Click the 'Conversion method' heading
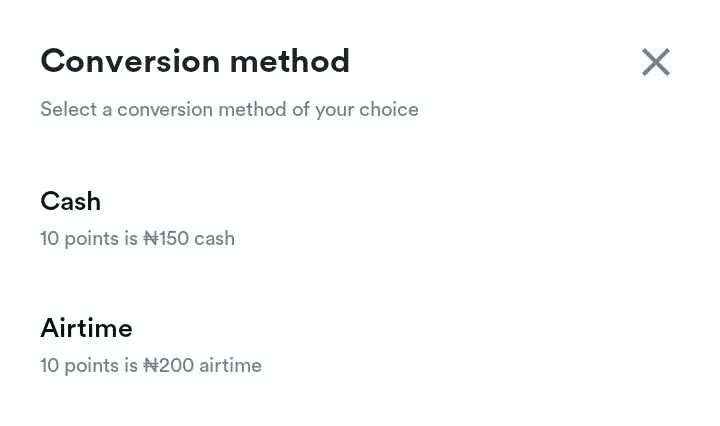The height and width of the screenshot is (426, 720). tap(195, 62)
